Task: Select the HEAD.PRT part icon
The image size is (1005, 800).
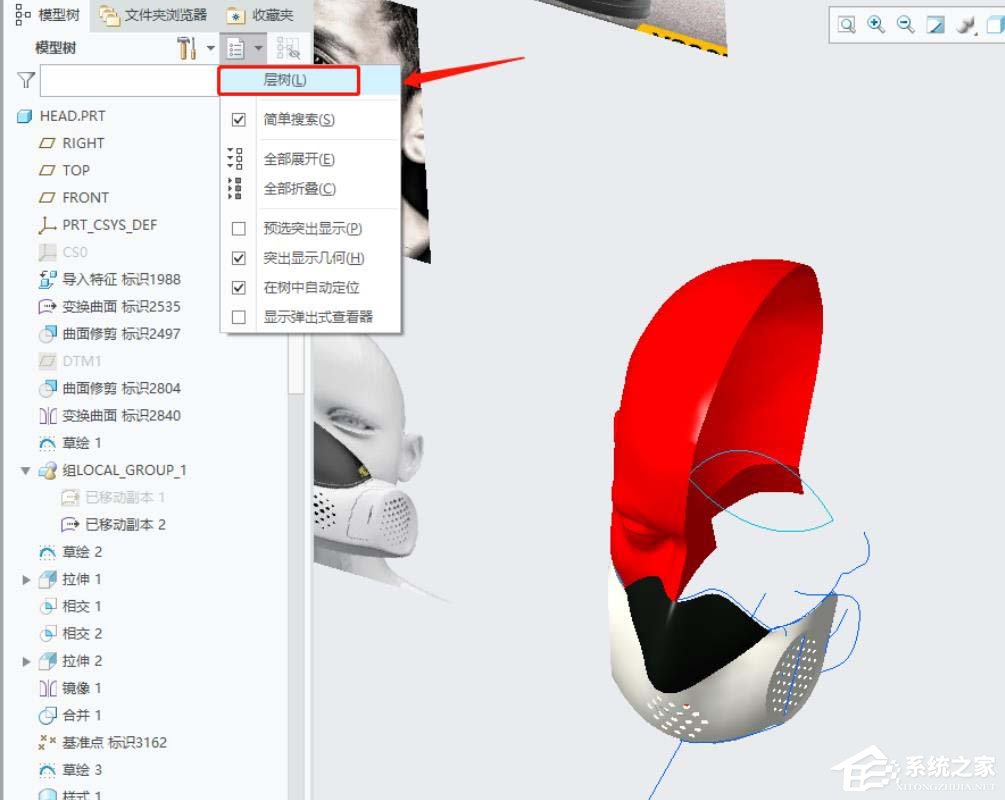Action: coord(24,115)
